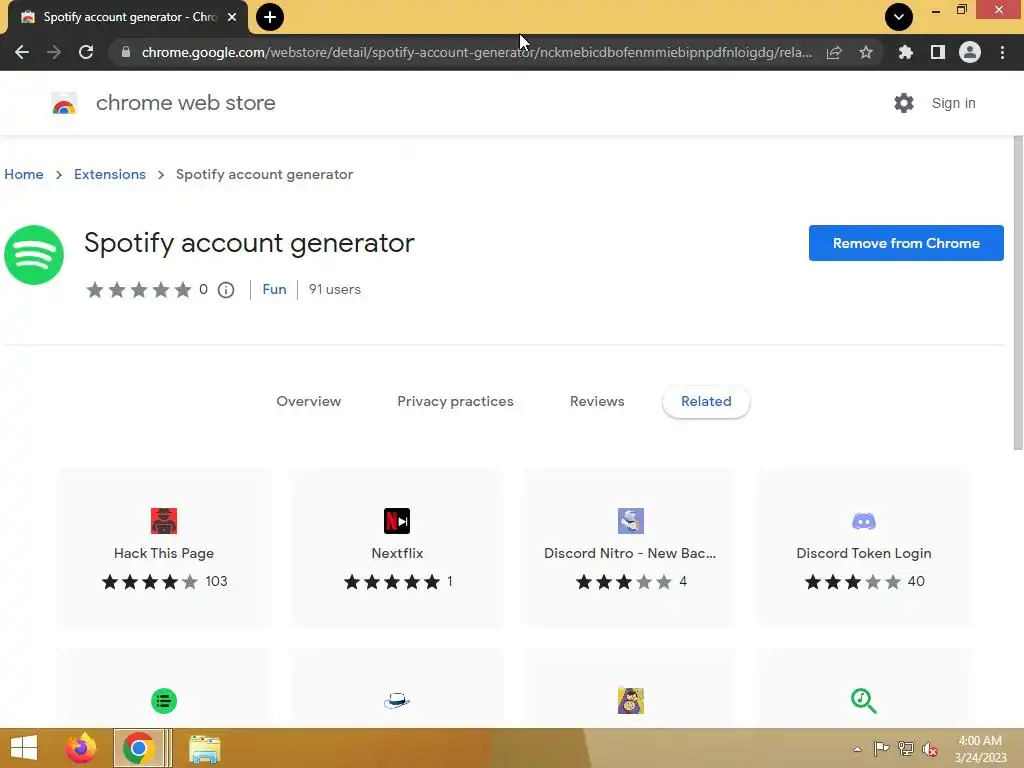
Task: Open the Extensions puzzle-piece menu
Action: [905, 52]
